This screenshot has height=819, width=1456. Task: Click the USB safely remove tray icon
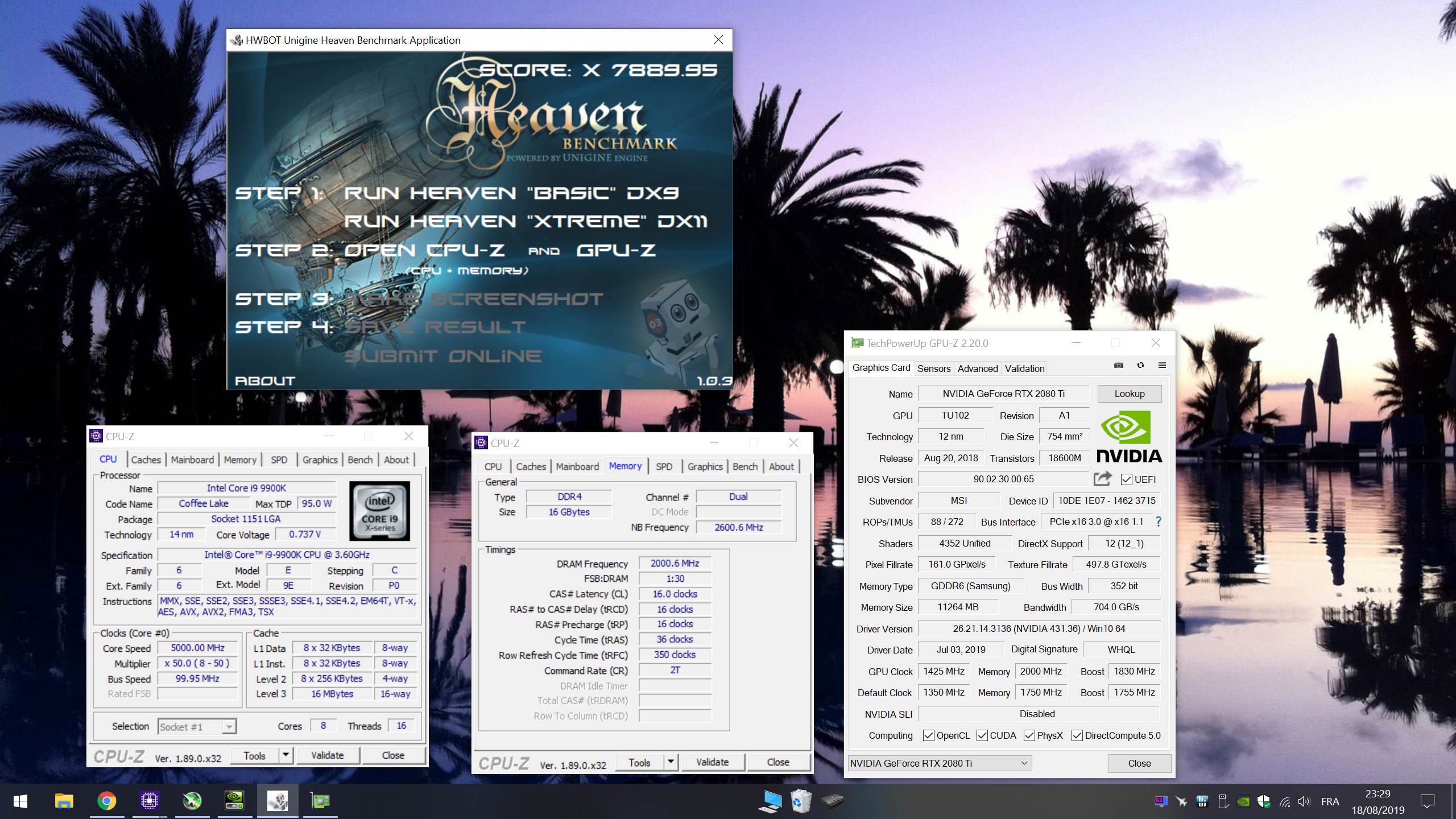1223,802
